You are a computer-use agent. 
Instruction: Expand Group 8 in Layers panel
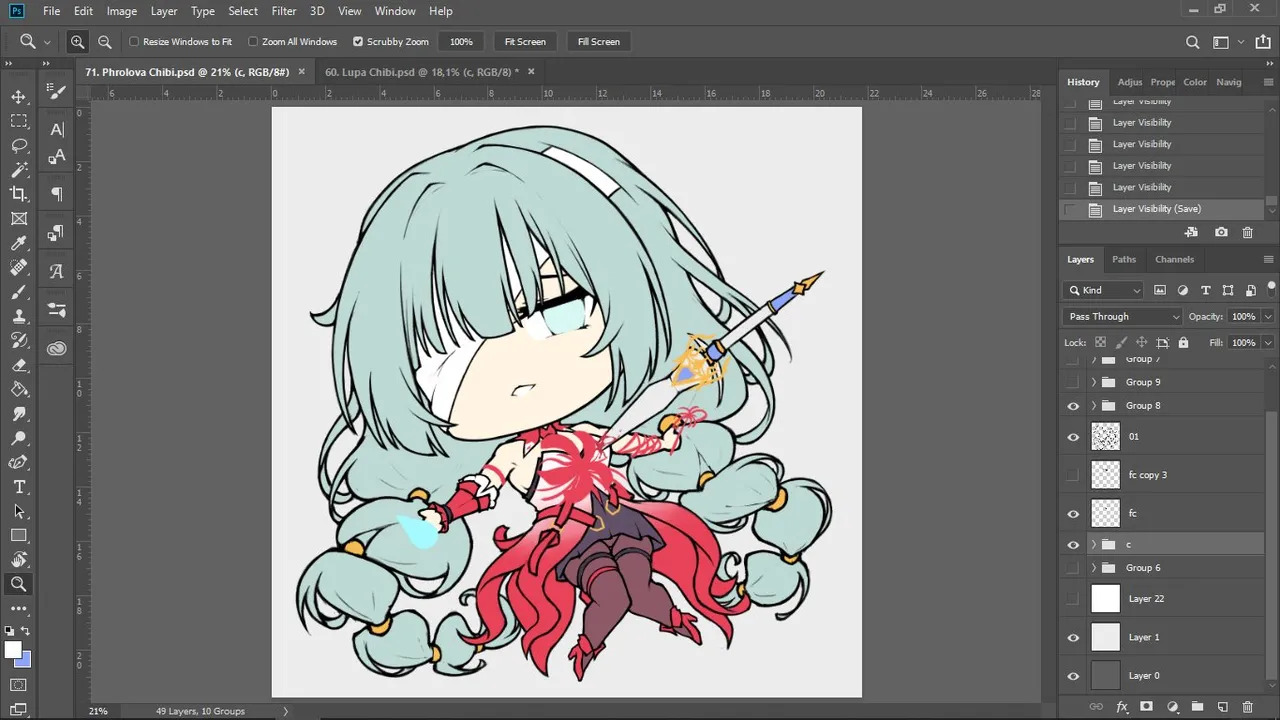coord(1094,406)
